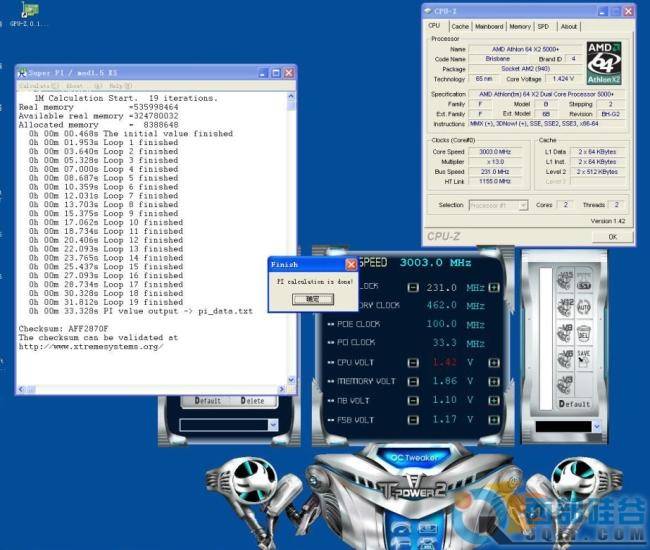Open the Calculate menu in Super PI

point(39,86)
